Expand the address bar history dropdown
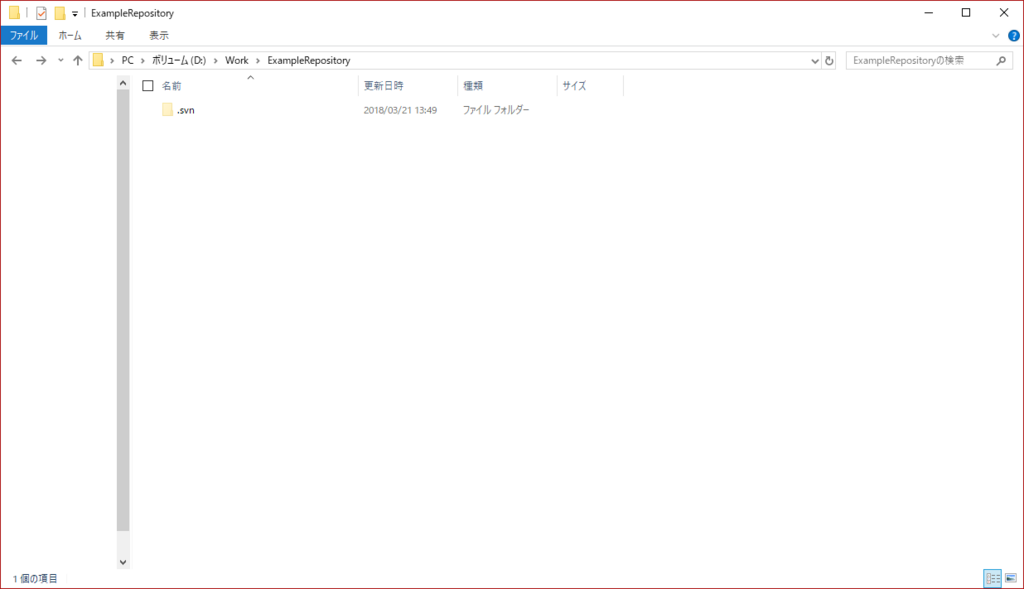The image size is (1024, 589). 814,61
